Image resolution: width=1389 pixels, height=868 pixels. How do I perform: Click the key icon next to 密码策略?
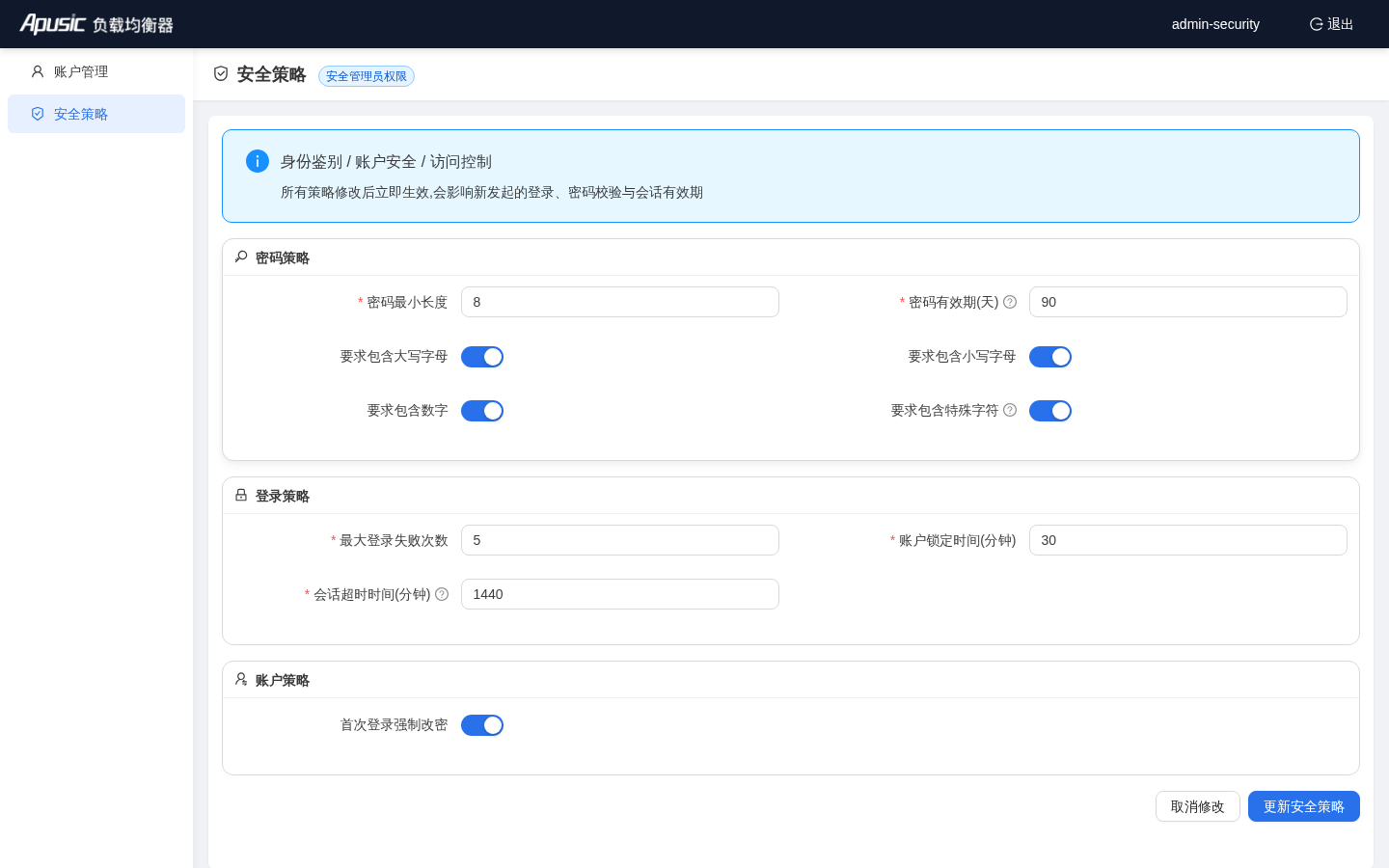tap(241, 257)
